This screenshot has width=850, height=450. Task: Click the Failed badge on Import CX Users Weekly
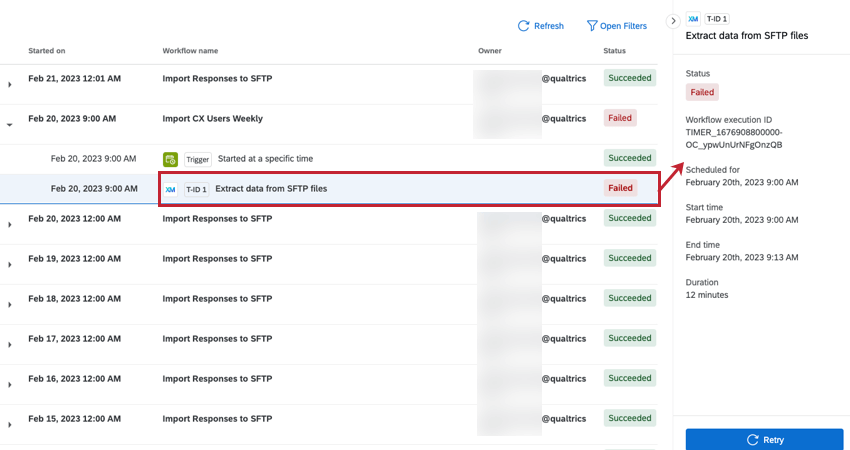pyautogui.click(x=620, y=118)
